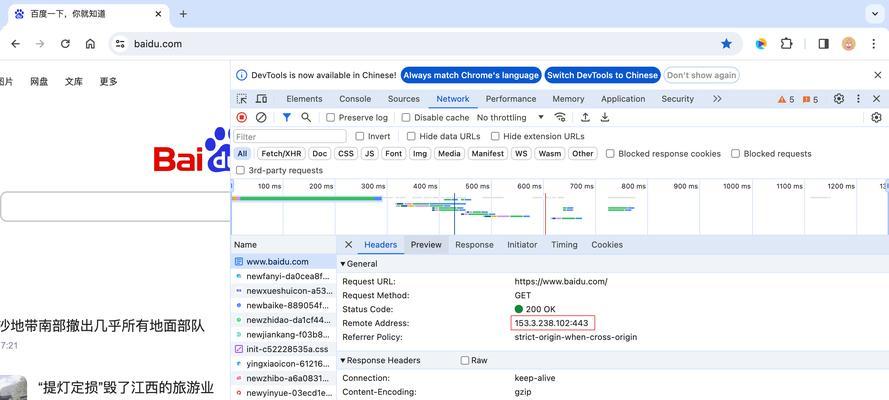
Task: Toggle the browser side panel icon
Action: click(x=824, y=44)
